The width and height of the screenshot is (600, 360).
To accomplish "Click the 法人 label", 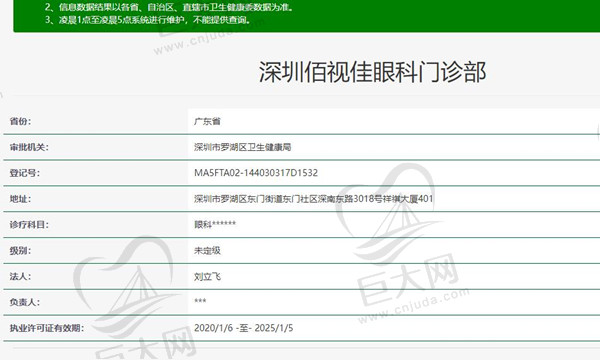I will pos(20,276).
